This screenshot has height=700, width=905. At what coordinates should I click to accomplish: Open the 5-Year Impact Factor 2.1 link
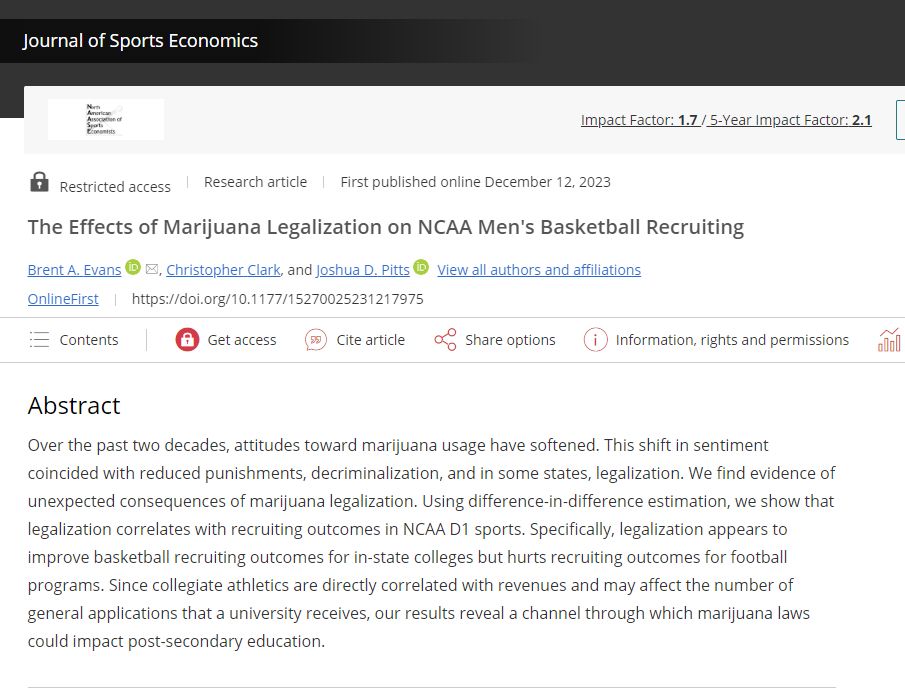790,120
